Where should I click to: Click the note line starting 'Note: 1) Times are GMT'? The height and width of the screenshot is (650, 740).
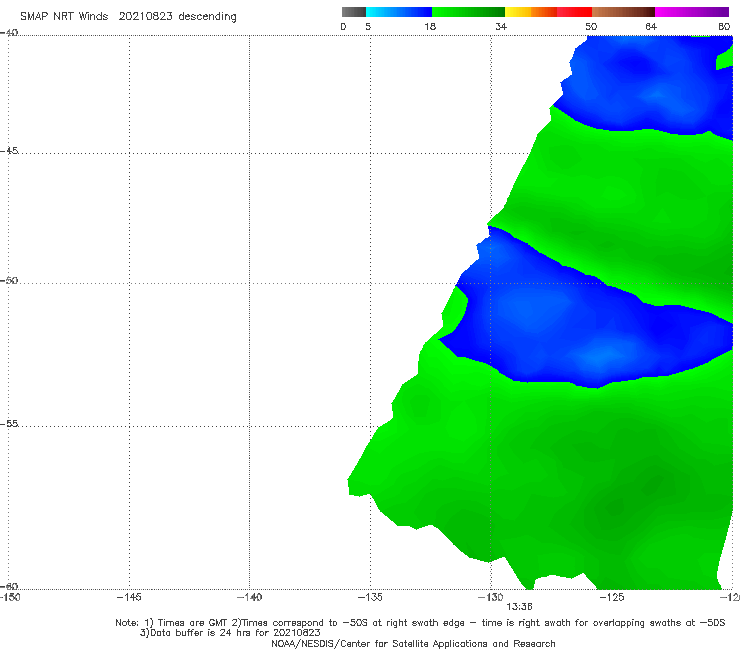coord(420,623)
